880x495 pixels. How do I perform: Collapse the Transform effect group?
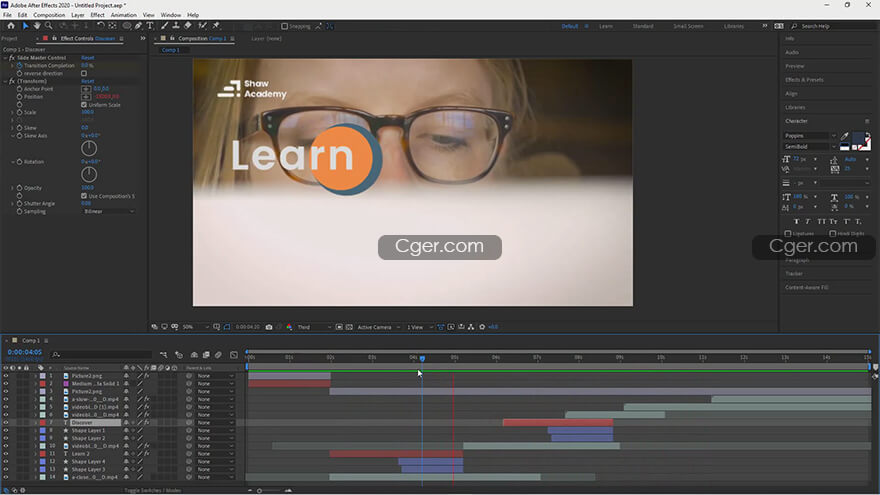click(6, 81)
